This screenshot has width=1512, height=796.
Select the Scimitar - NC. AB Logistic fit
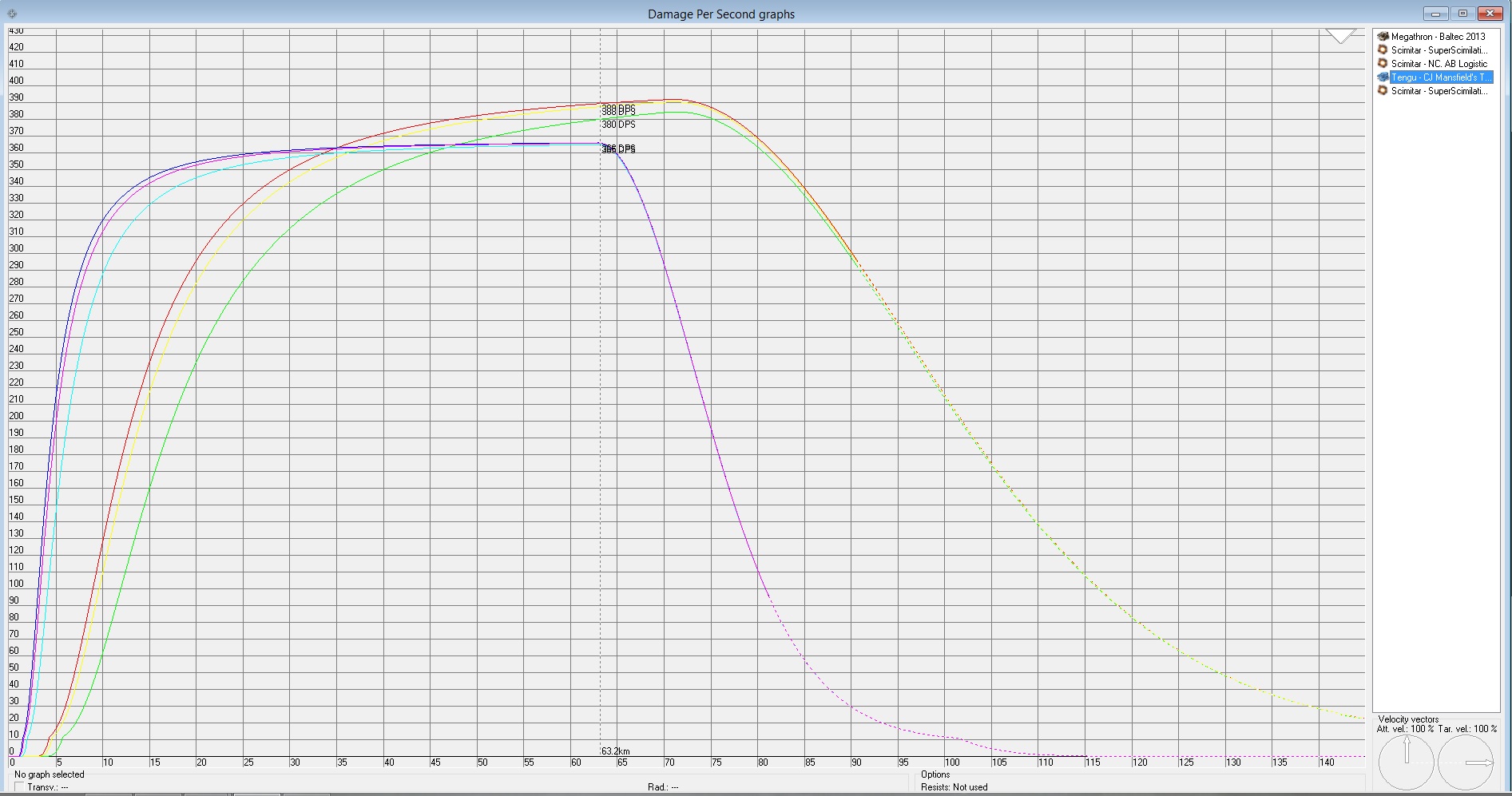(1439, 64)
